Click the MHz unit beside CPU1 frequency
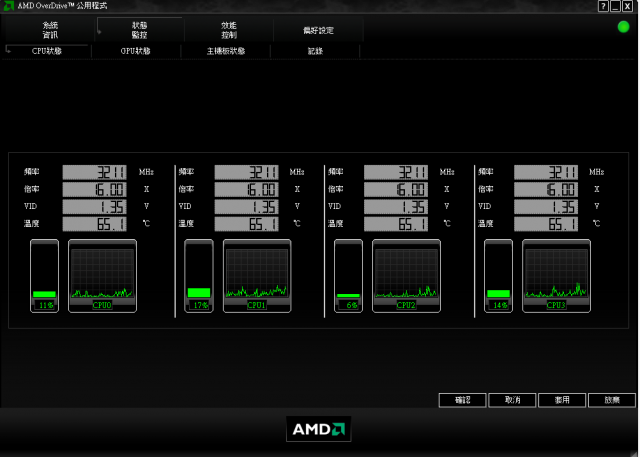 [x=297, y=172]
